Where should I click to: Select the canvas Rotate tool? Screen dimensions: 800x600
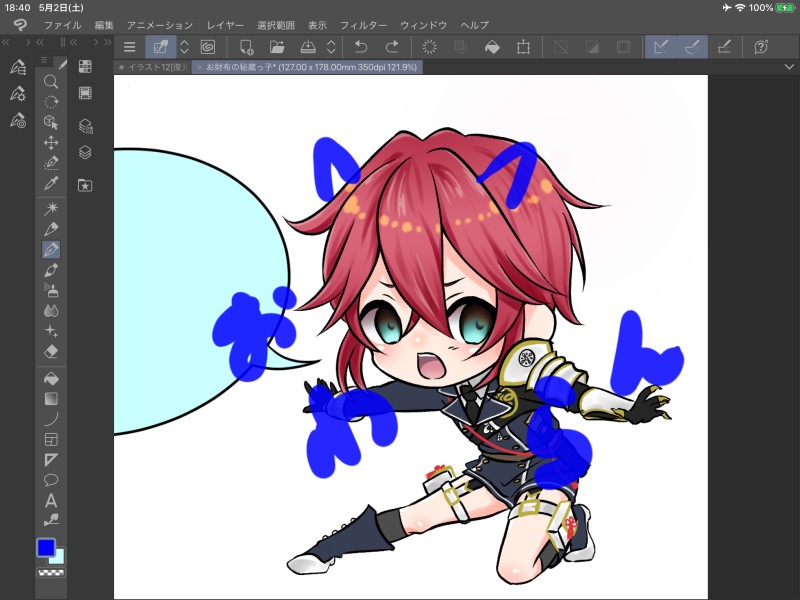pos(51,102)
